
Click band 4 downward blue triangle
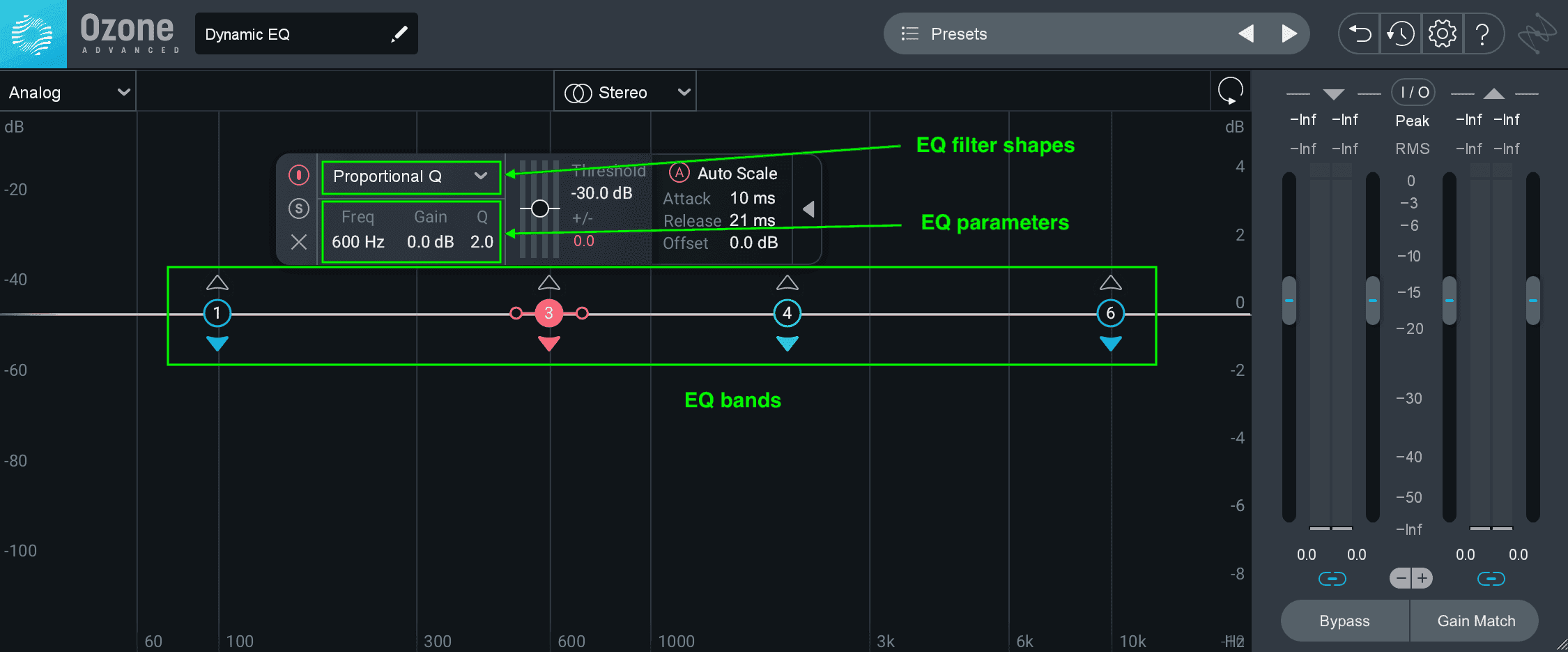(787, 343)
